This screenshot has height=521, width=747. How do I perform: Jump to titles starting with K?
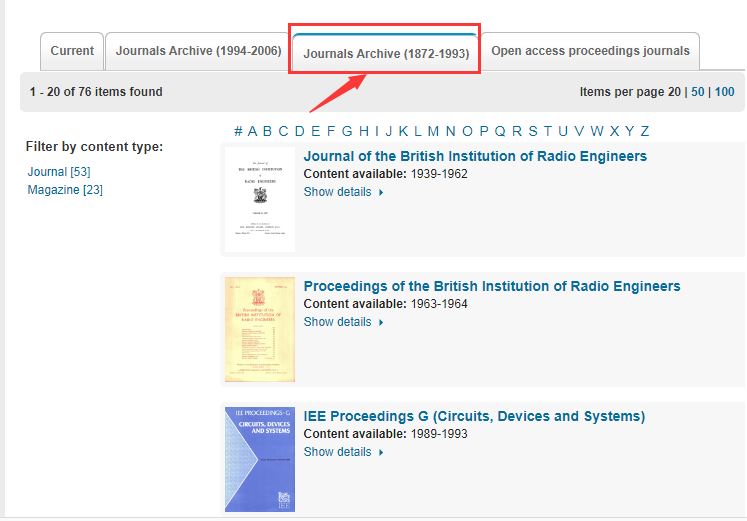coord(403,131)
